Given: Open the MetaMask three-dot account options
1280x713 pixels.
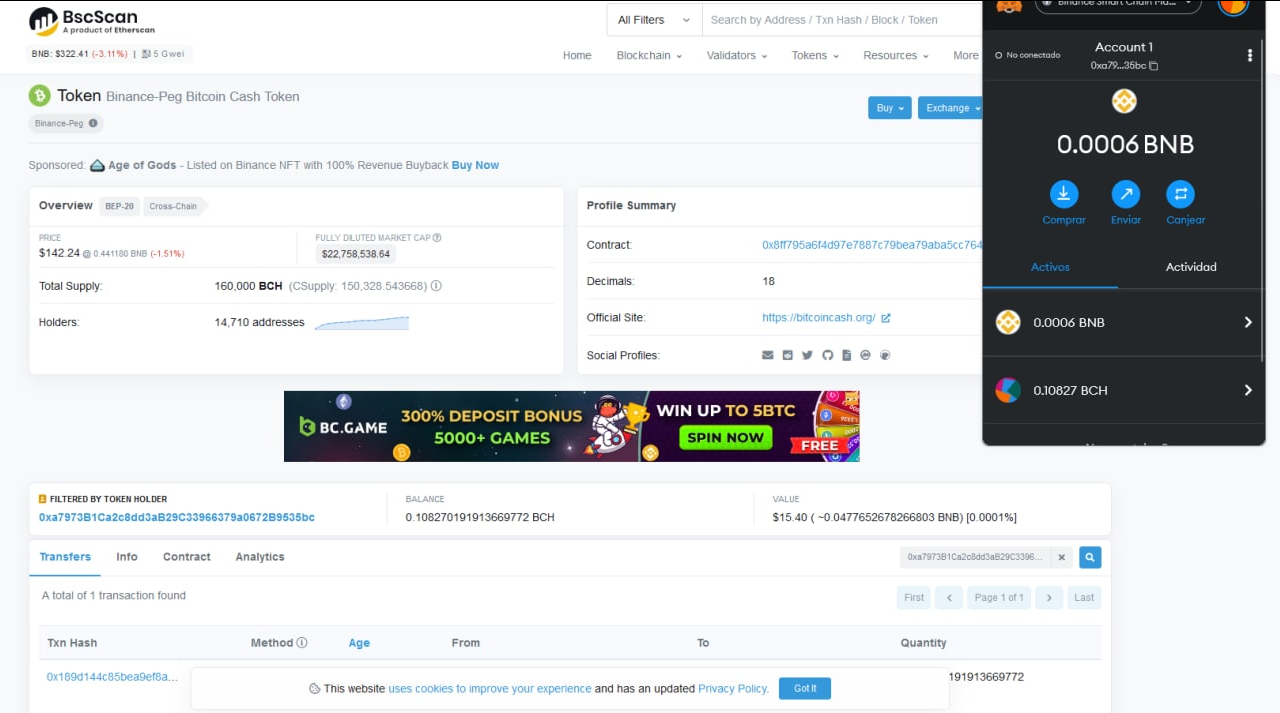Looking at the screenshot, I should 1250,56.
